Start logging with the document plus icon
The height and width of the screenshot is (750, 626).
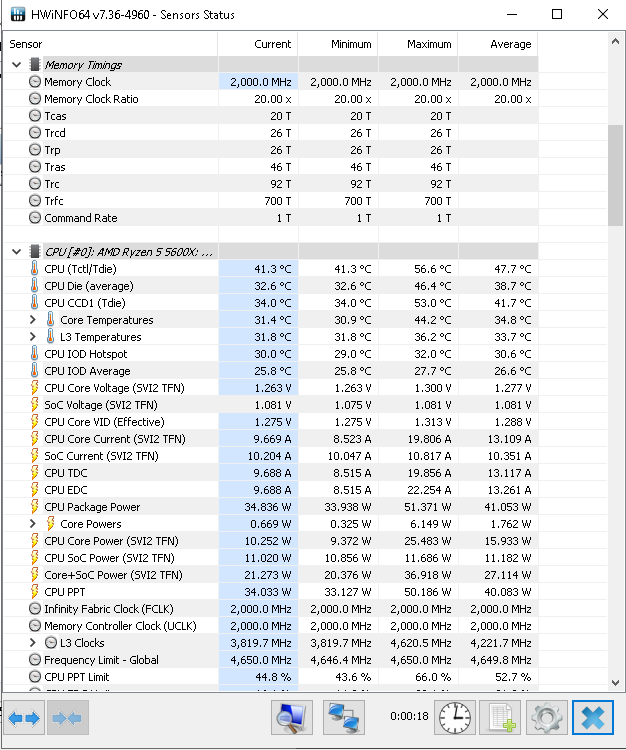(500, 718)
